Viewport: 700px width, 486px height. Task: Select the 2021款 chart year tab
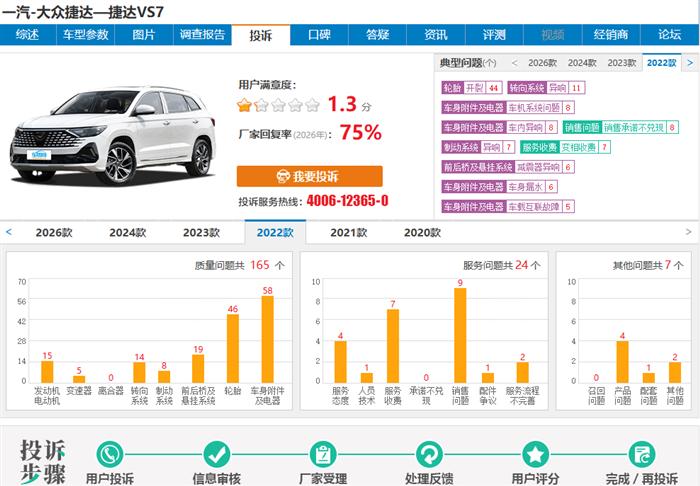pyautogui.click(x=348, y=232)
